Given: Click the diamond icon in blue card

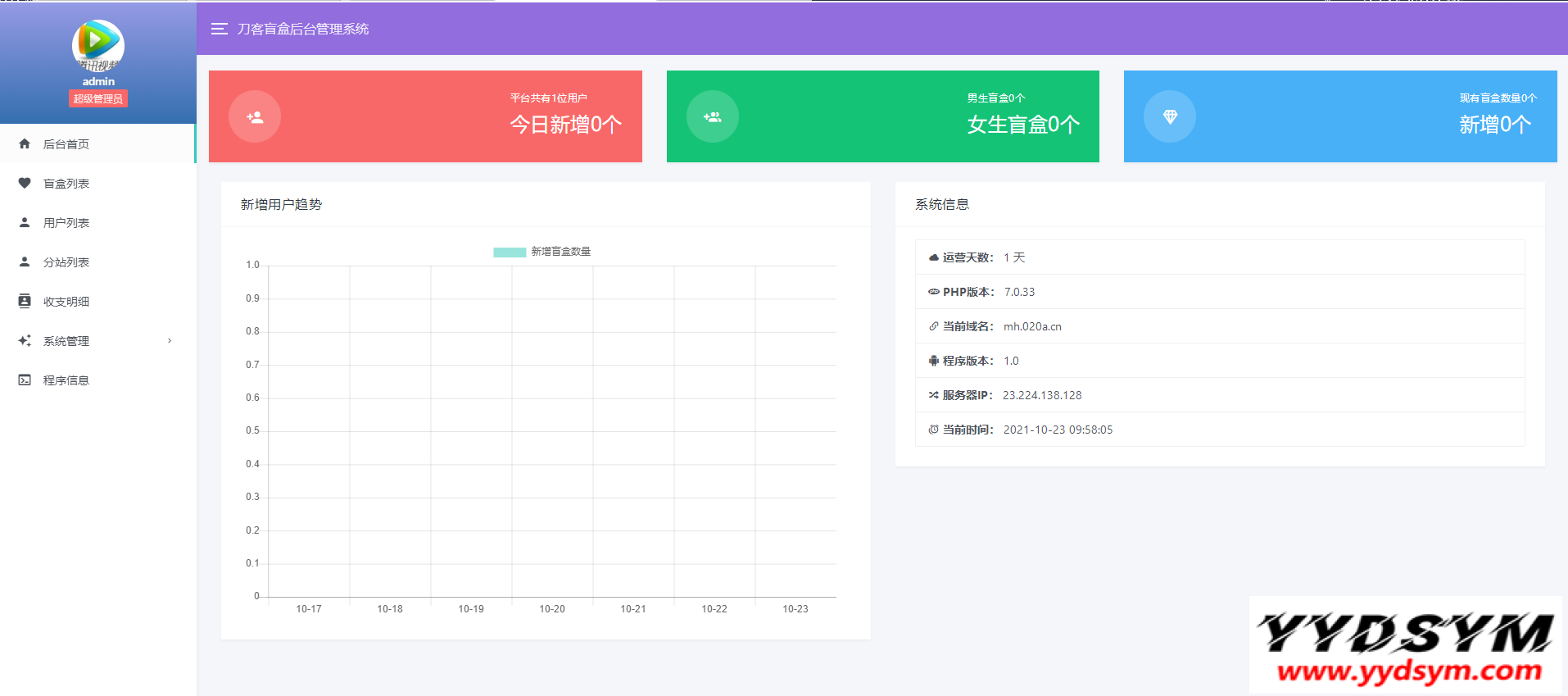Looking at the screenshot, I should (x=1169, y=116).
